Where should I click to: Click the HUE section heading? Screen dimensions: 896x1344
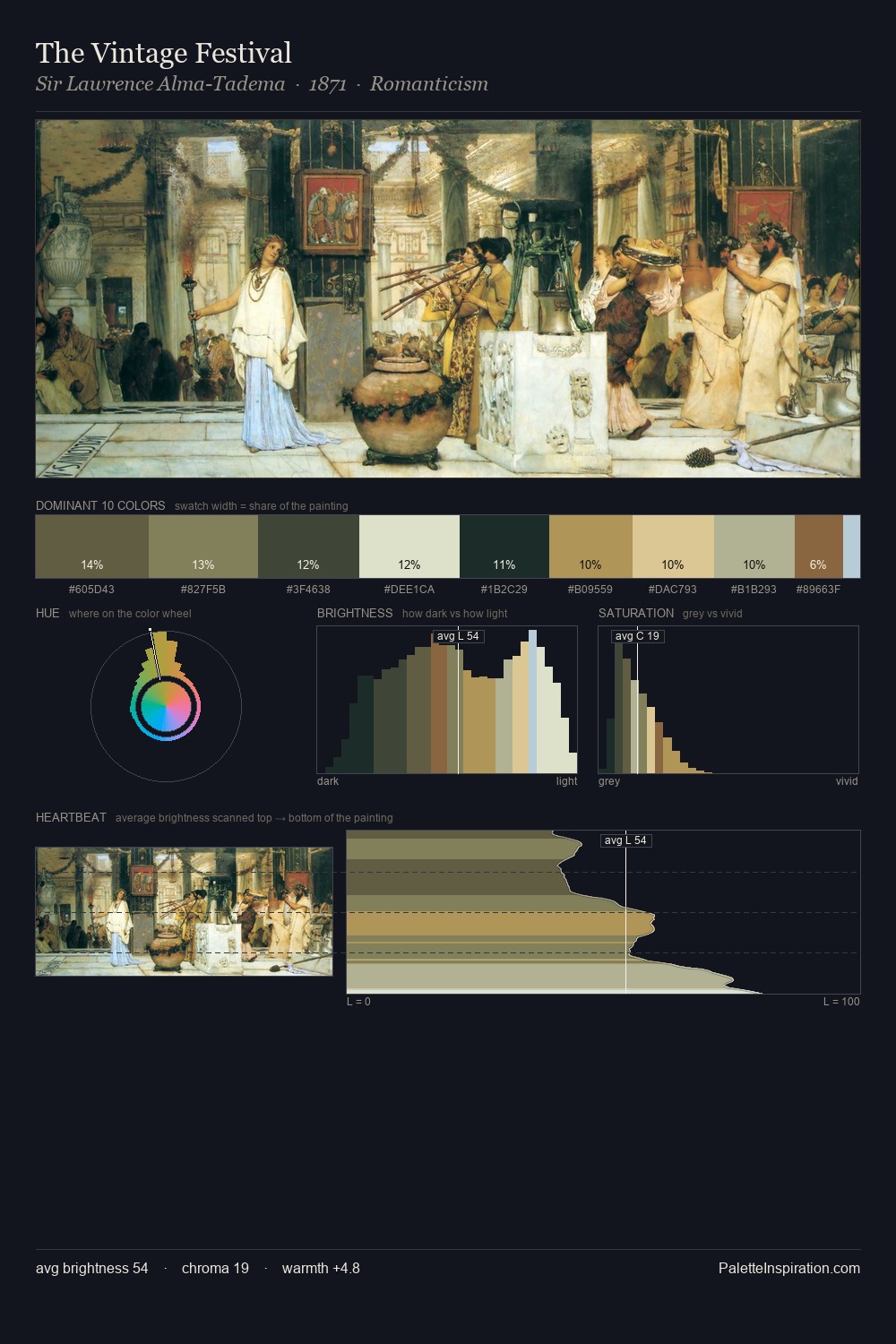coord(47,613)
